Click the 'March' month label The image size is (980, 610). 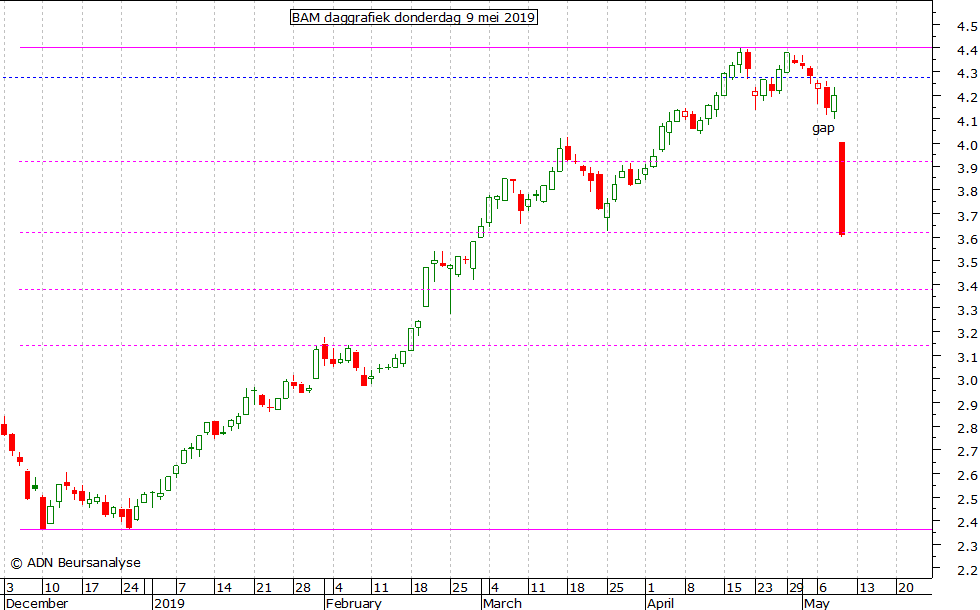pos(502,603)
